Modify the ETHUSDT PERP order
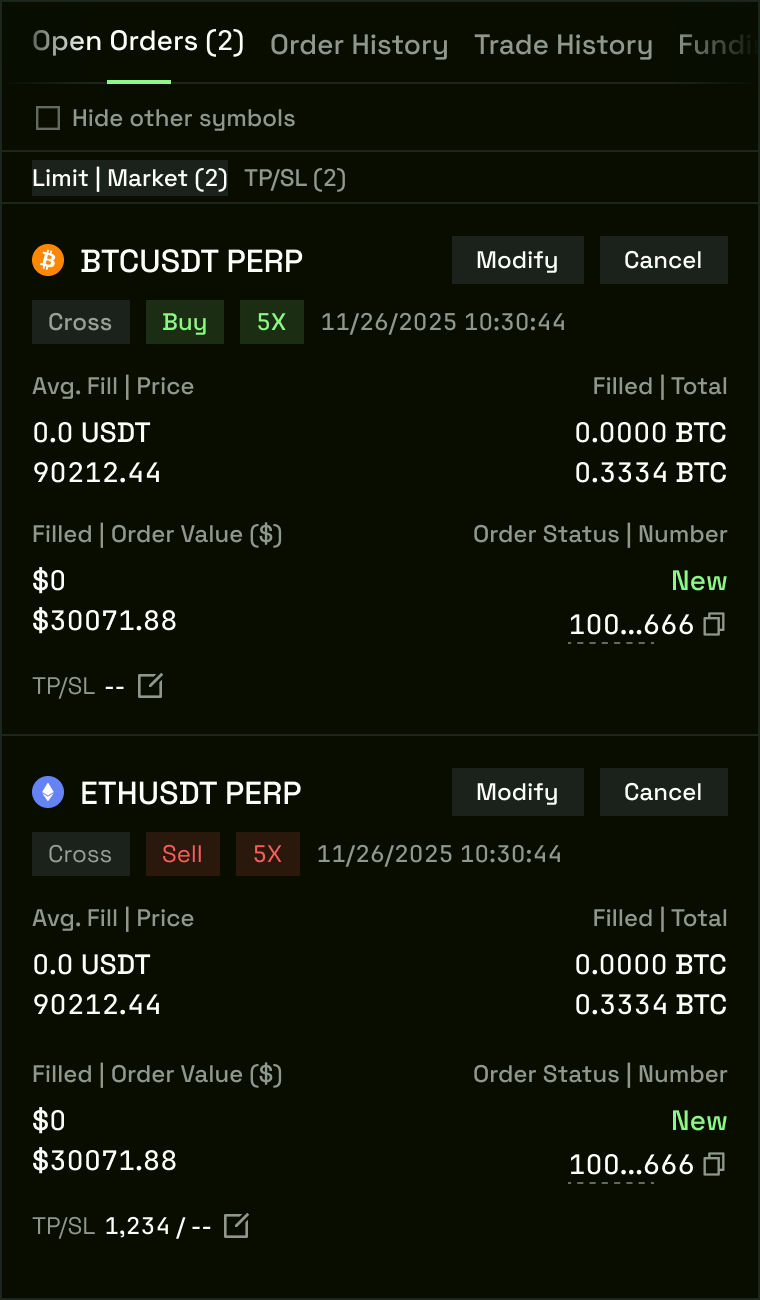Screen dimensions: 760x1300 (x=517, y=793)
